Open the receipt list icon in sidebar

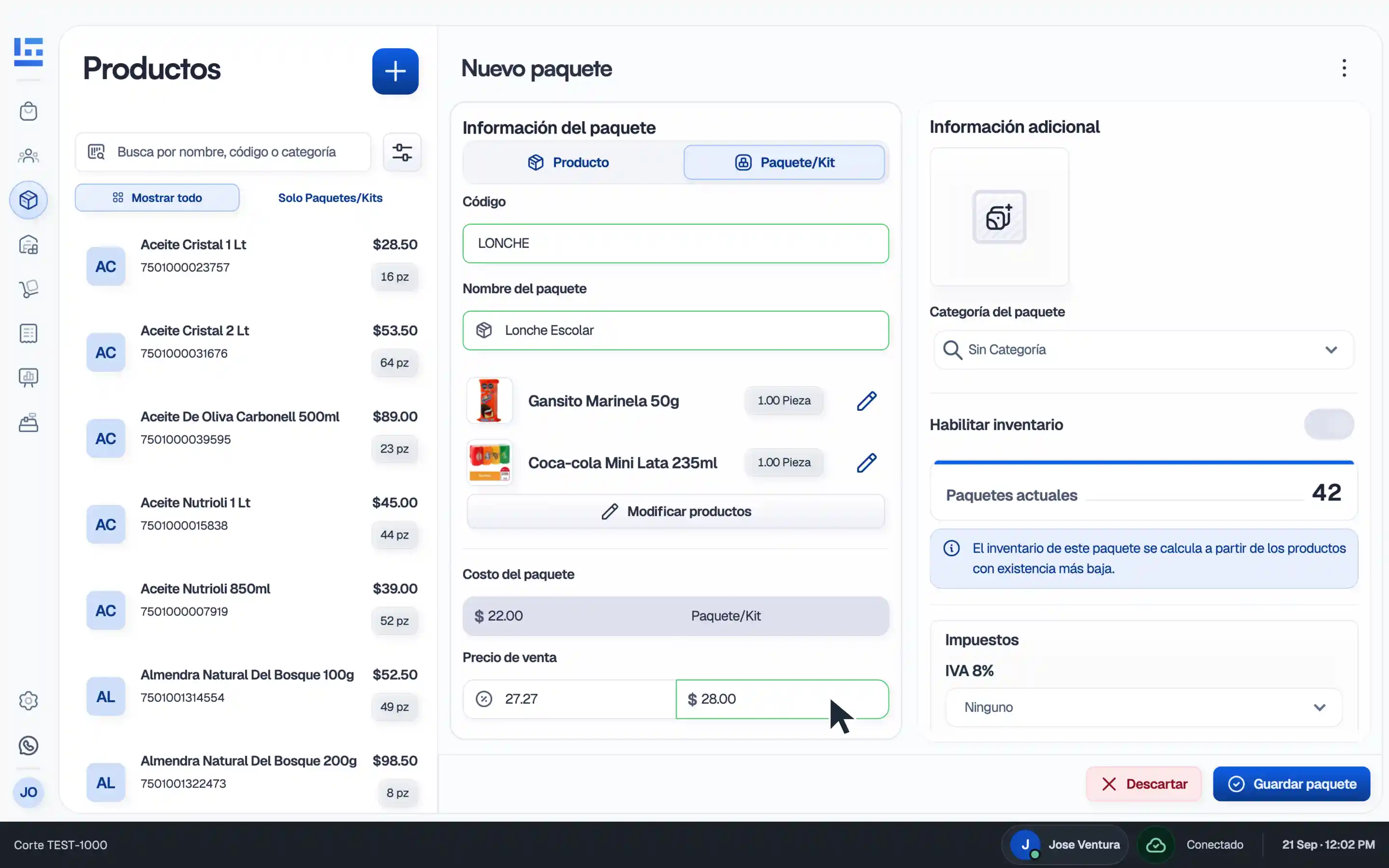pos(28,334)
